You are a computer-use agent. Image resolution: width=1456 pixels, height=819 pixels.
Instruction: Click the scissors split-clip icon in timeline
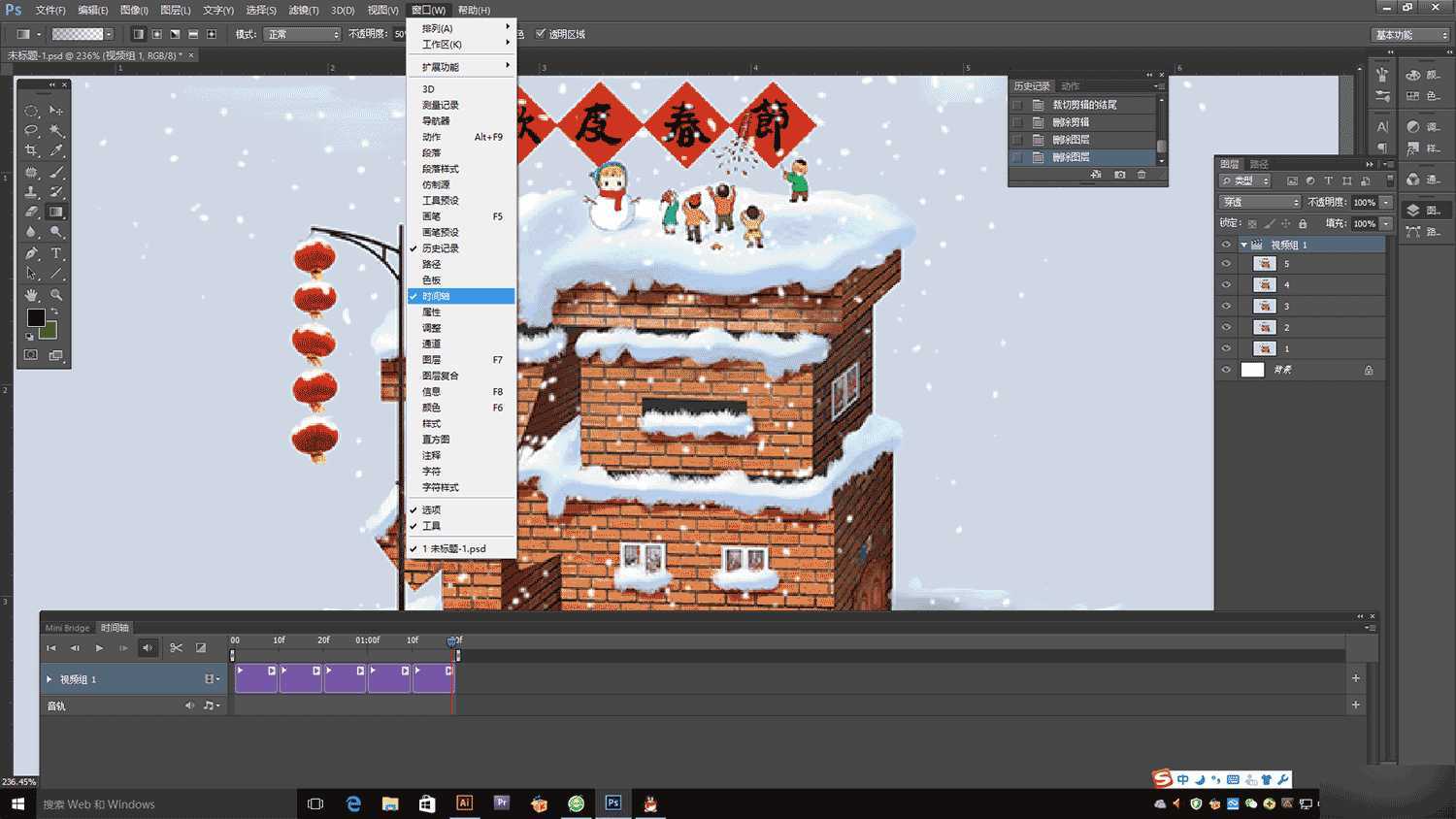(x=176, y=648)
